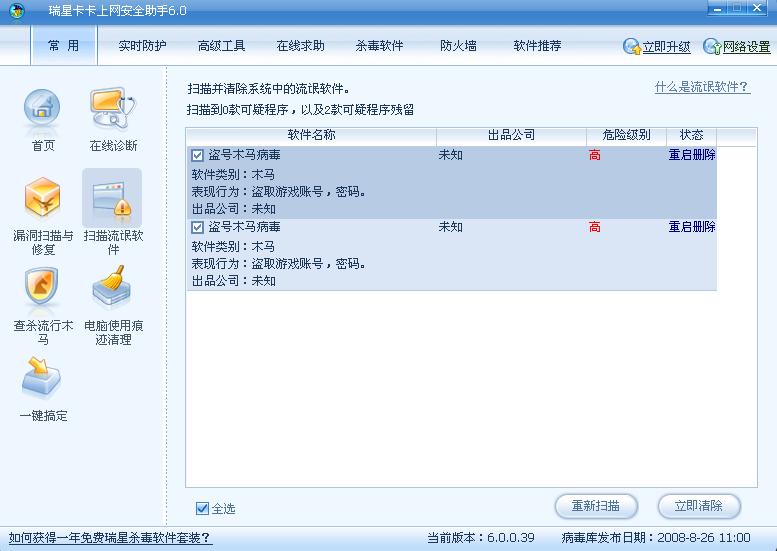This screenshot has height=551, width=777.
Task: Click the 病毒库发布日期 2008-8-26 status text
Action: pos(656,538)
